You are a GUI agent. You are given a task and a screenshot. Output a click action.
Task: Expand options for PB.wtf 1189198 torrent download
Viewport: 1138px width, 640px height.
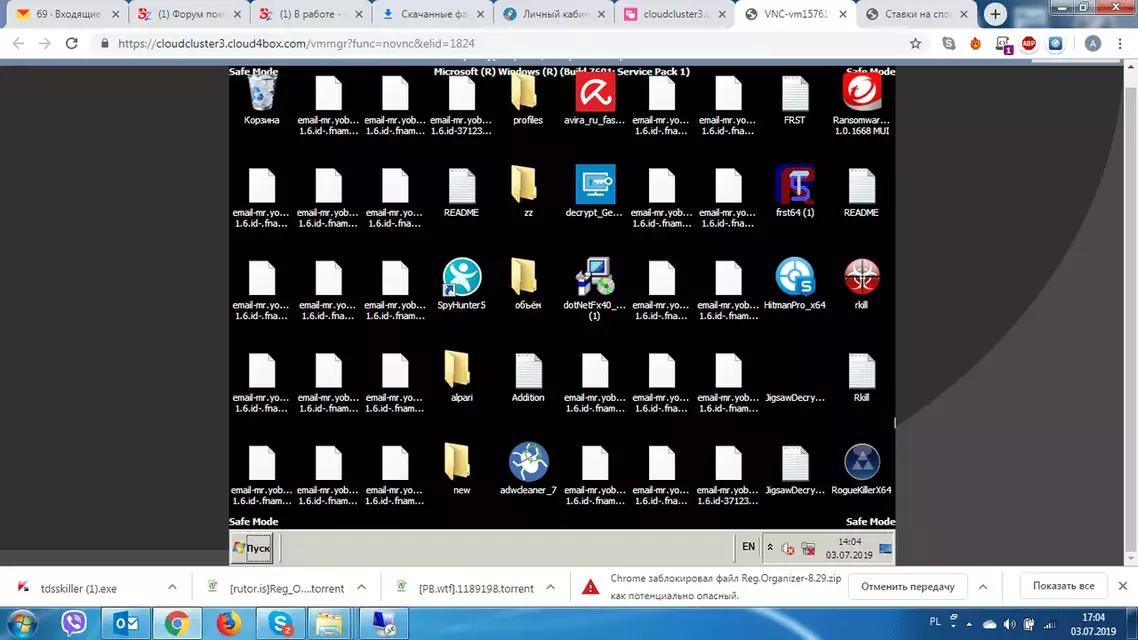[550, 587]
